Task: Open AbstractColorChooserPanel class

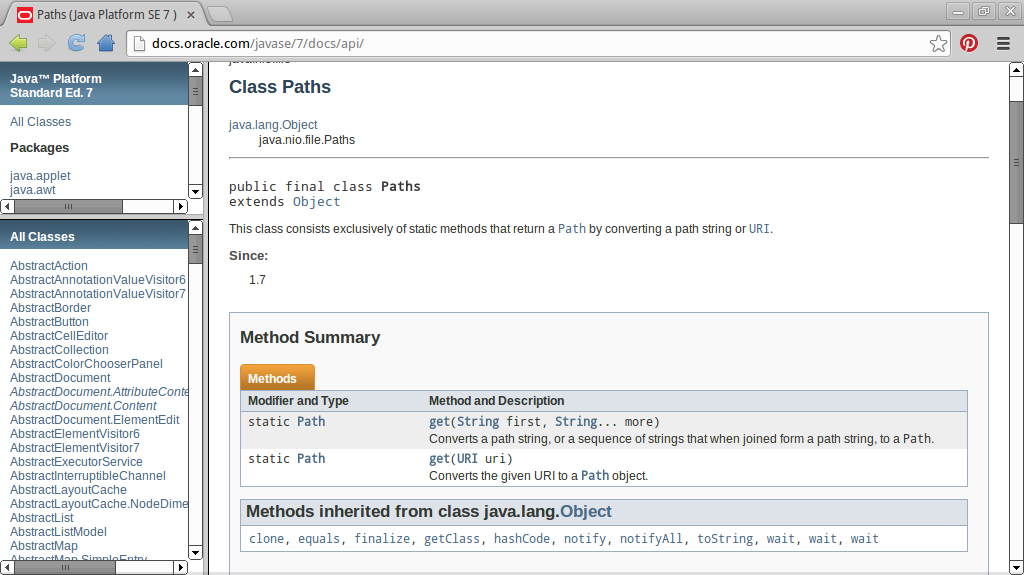Action: click(86, 364)
